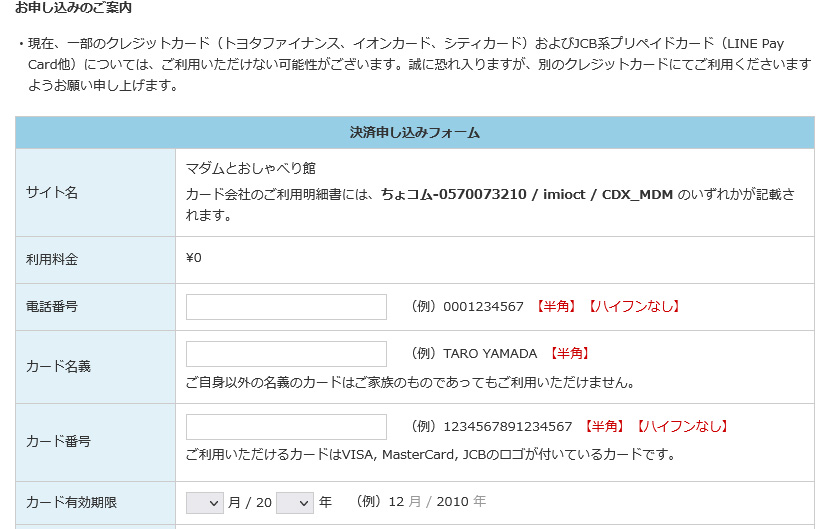Click the red ハイフンなし note beside phone field
Screen dimensions: 830x529
pos(633,307)
